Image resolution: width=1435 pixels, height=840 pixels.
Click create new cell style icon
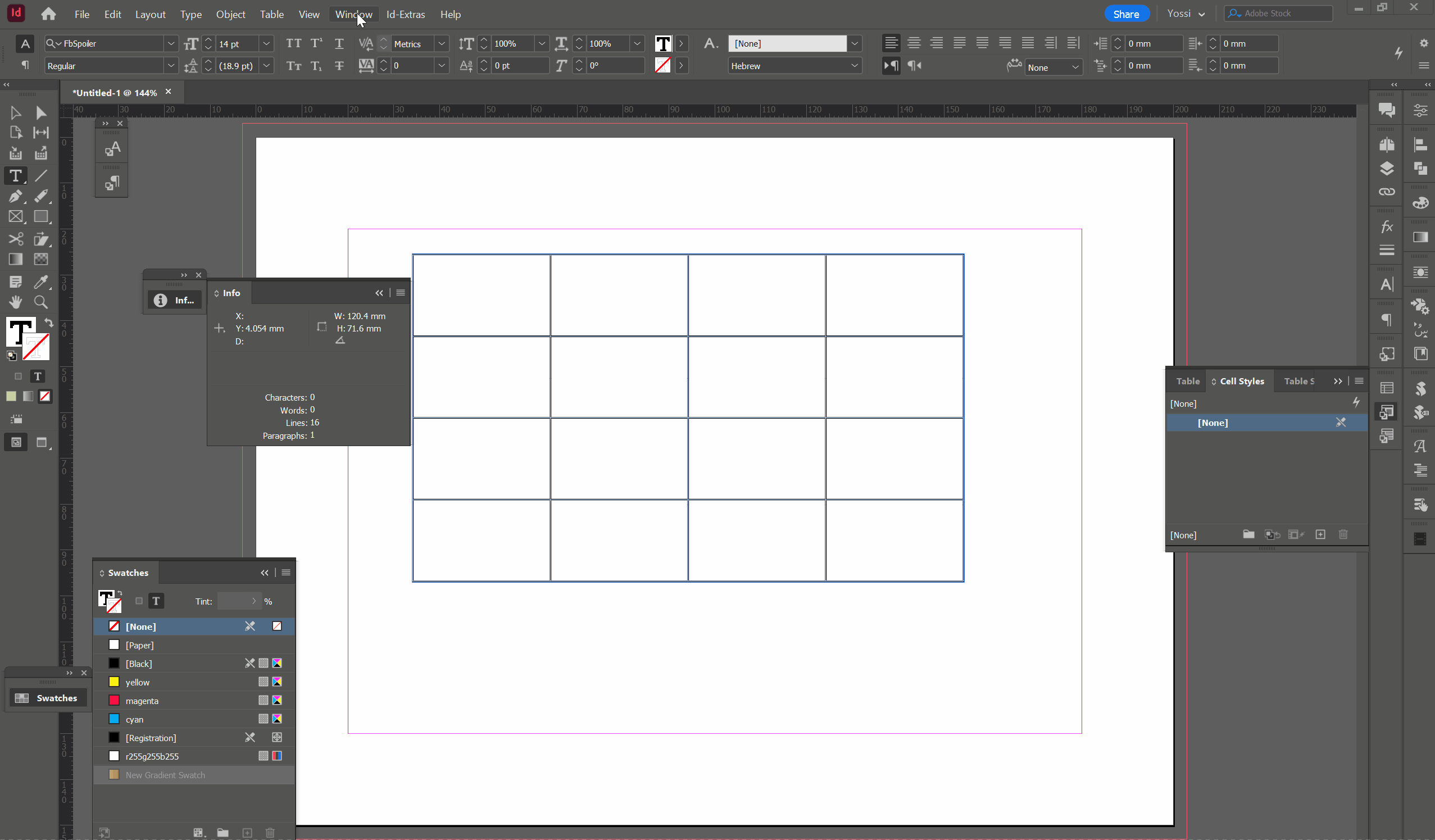(1320, 534)
